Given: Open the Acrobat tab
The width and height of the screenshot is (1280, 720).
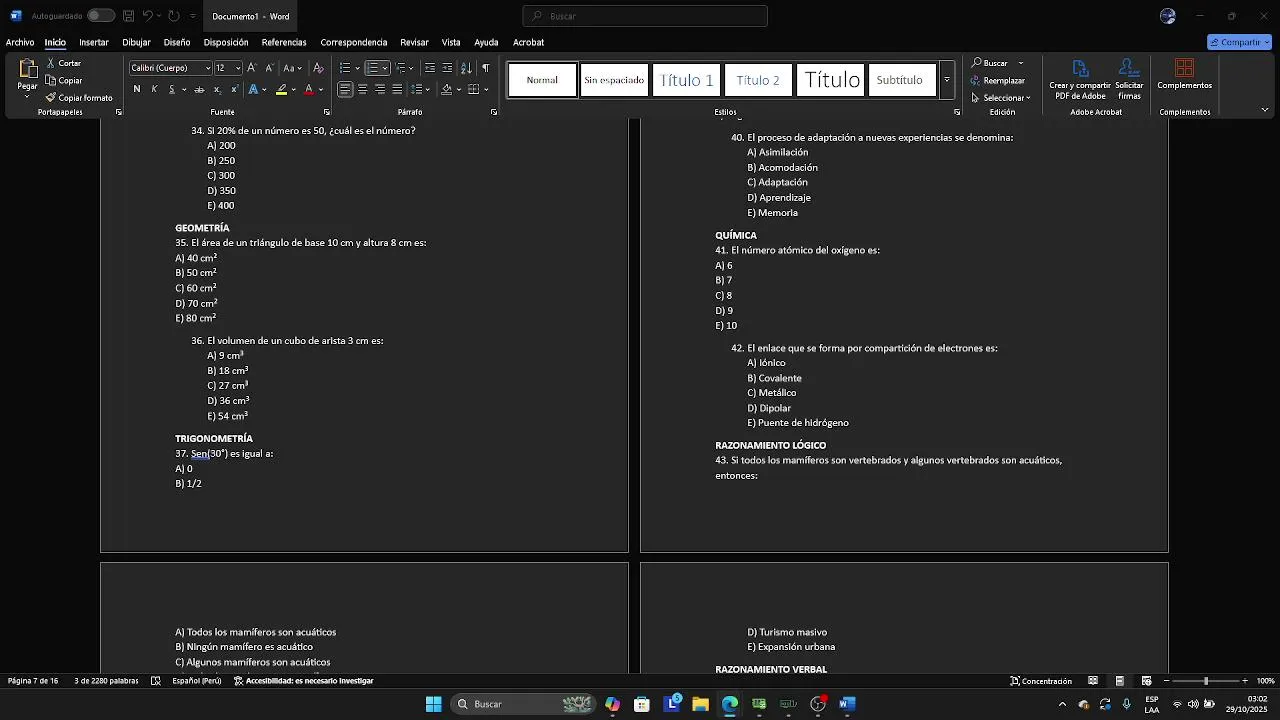Looking at the screenshot, I should coord(528,42).
